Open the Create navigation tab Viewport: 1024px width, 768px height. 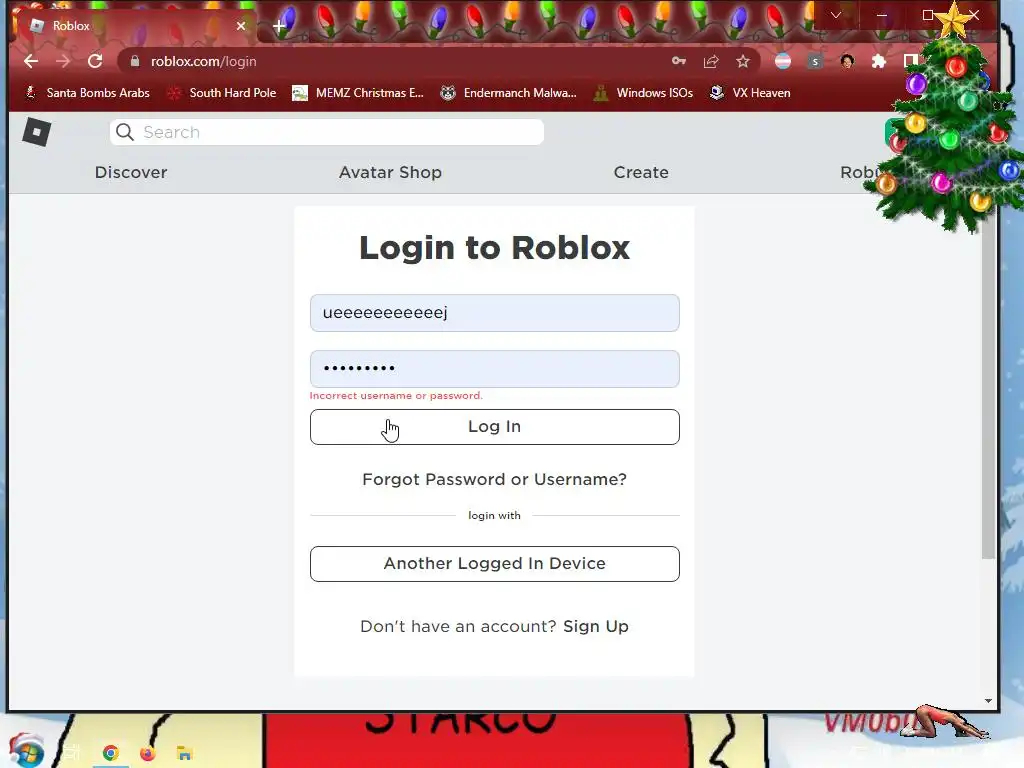[x=641, y=172]
